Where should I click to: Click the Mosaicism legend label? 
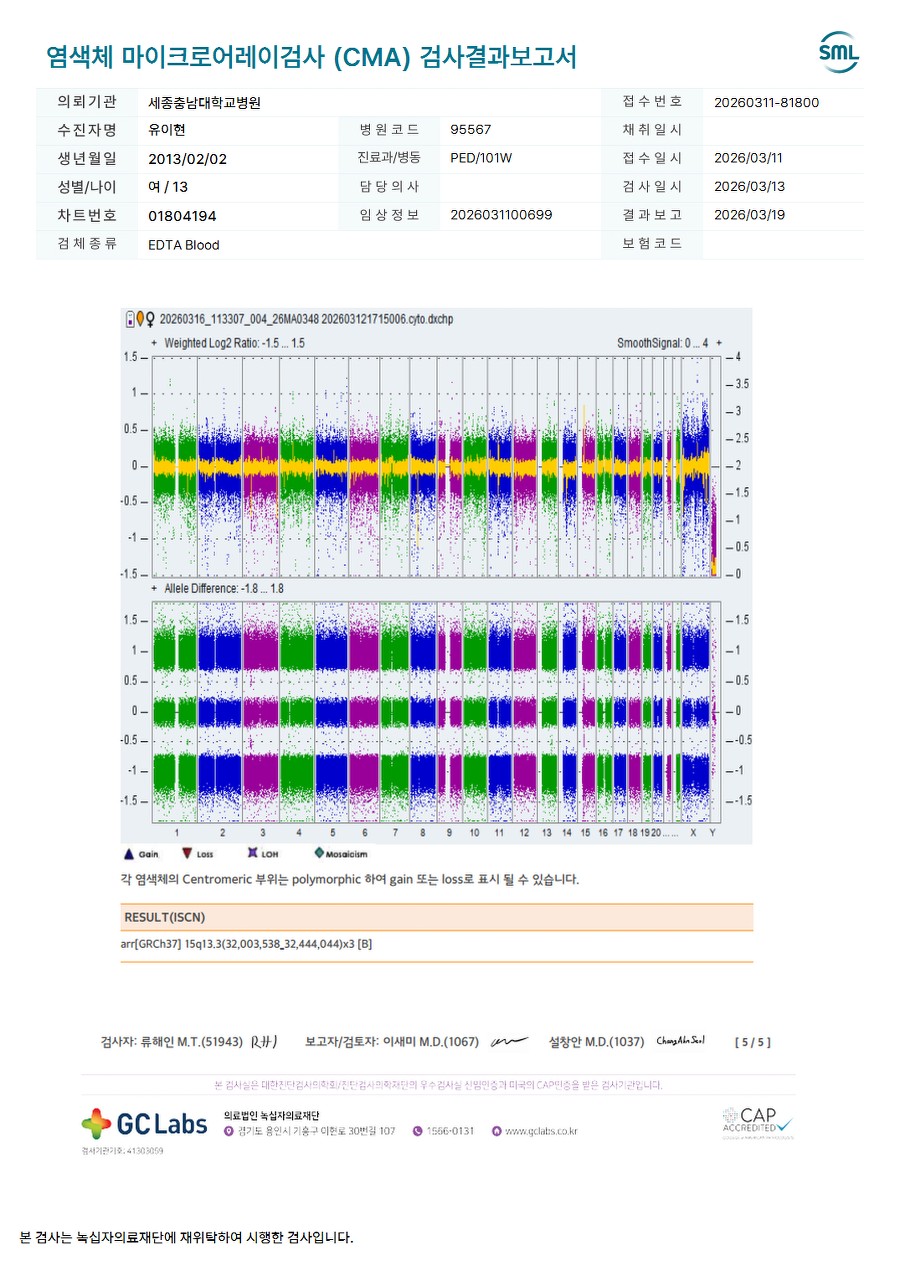[348, 854]
